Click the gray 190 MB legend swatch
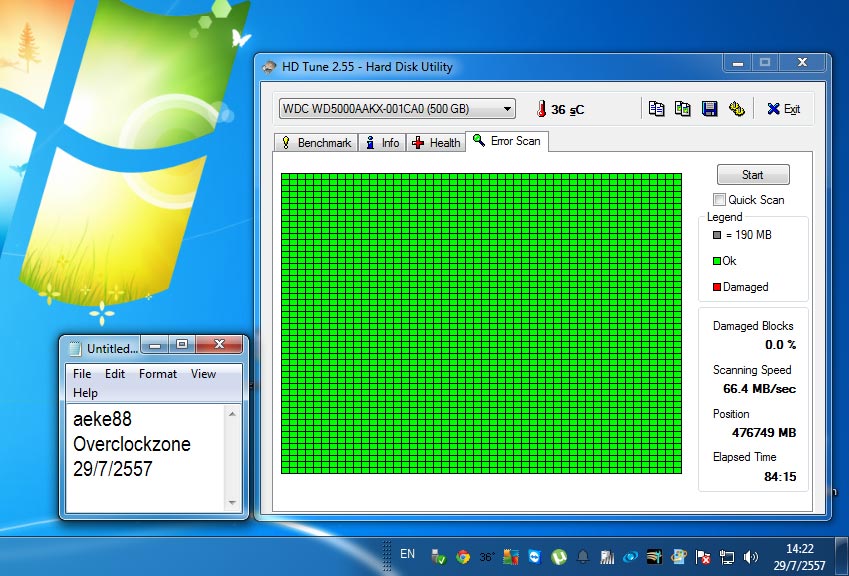Viewport: 849px width, 576px height. [717, 235]
